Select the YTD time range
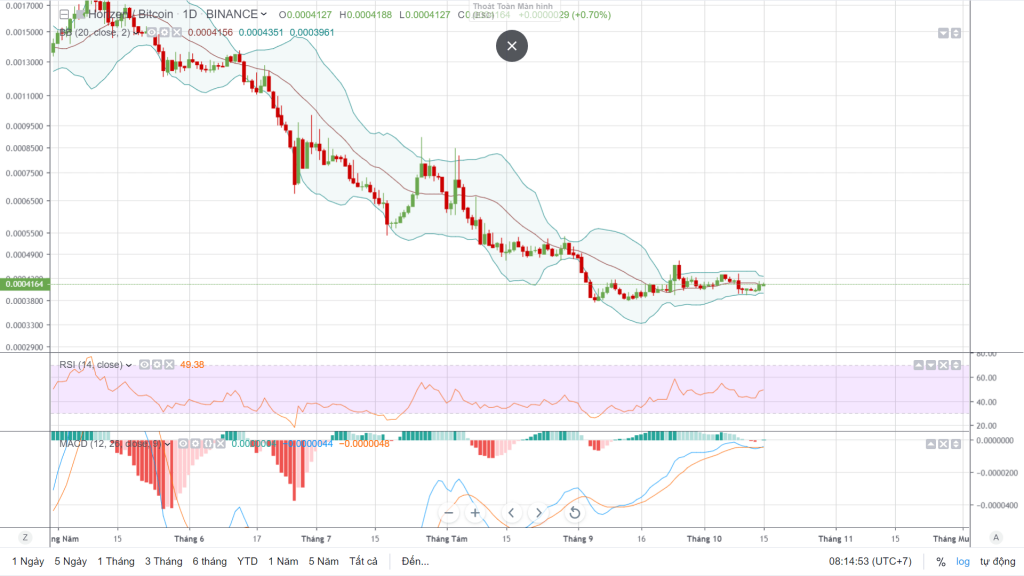Screen dimensions: 1024x576 (x=247, y=562)
